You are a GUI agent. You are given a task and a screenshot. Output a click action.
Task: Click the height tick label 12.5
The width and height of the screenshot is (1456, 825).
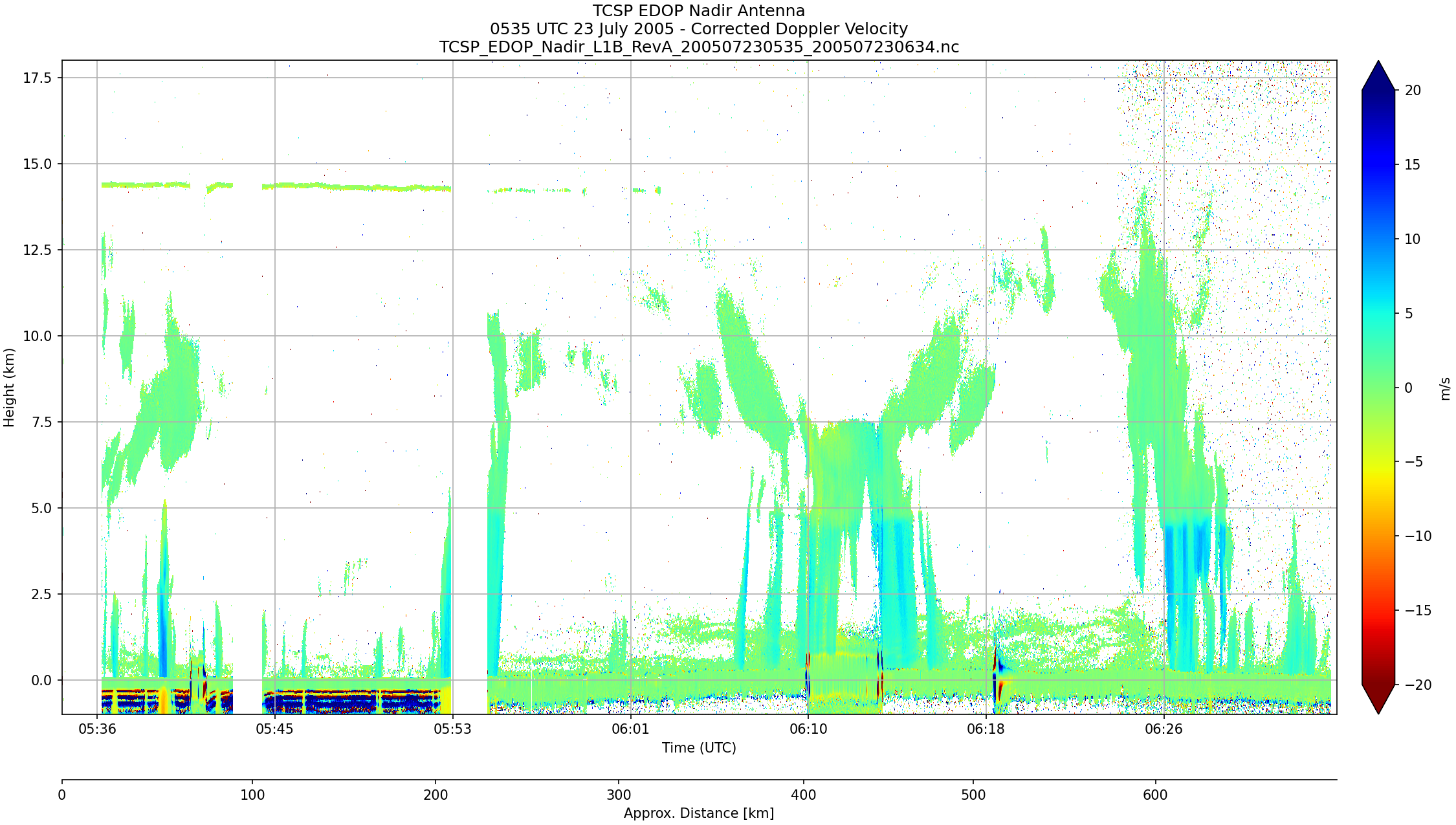(38, 250)
